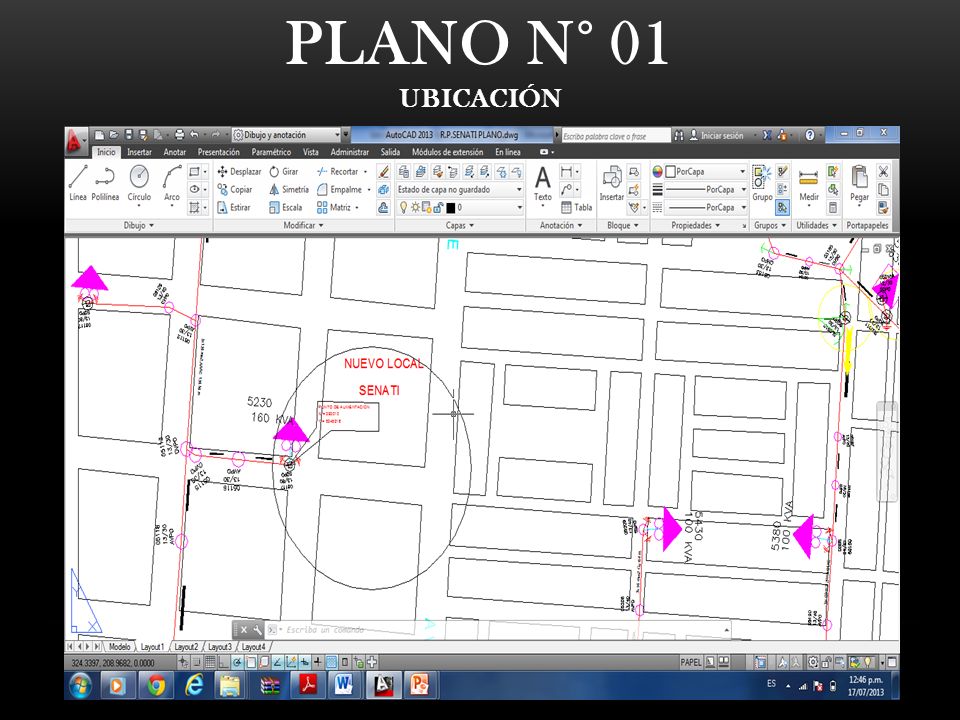Toggle the layer freeze sun icon
The image size is (960, 720).
click(x=415, y=208)
